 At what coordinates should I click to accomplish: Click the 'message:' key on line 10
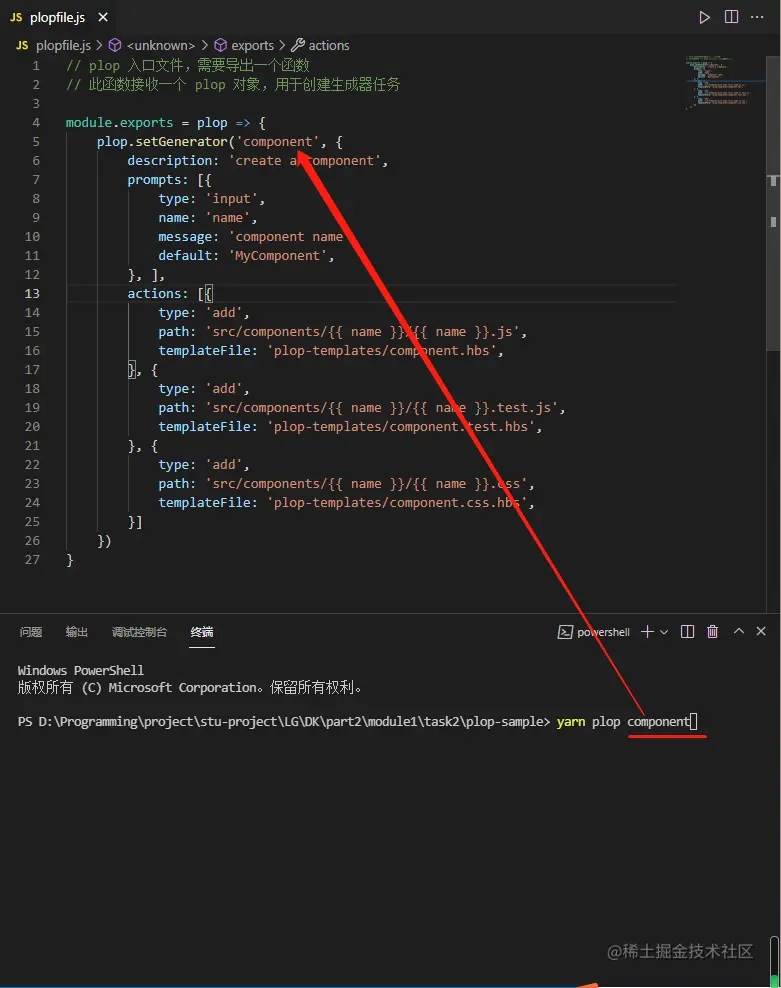188,236
